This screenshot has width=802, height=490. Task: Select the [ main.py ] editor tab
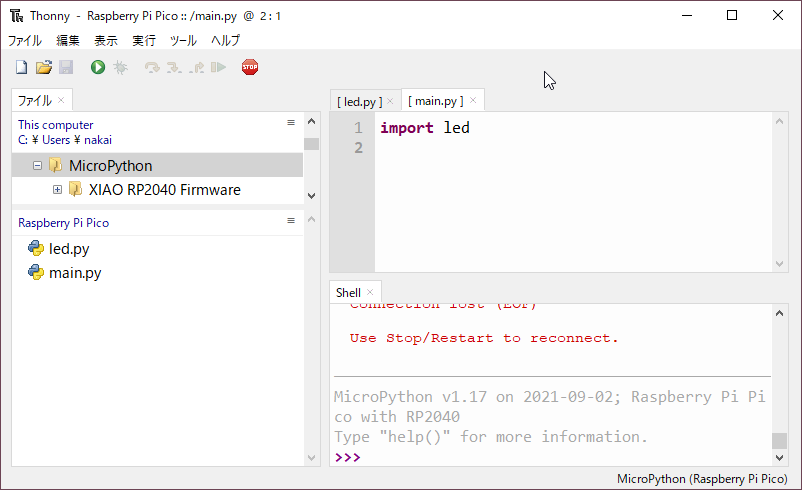click(x=436, y=101)
